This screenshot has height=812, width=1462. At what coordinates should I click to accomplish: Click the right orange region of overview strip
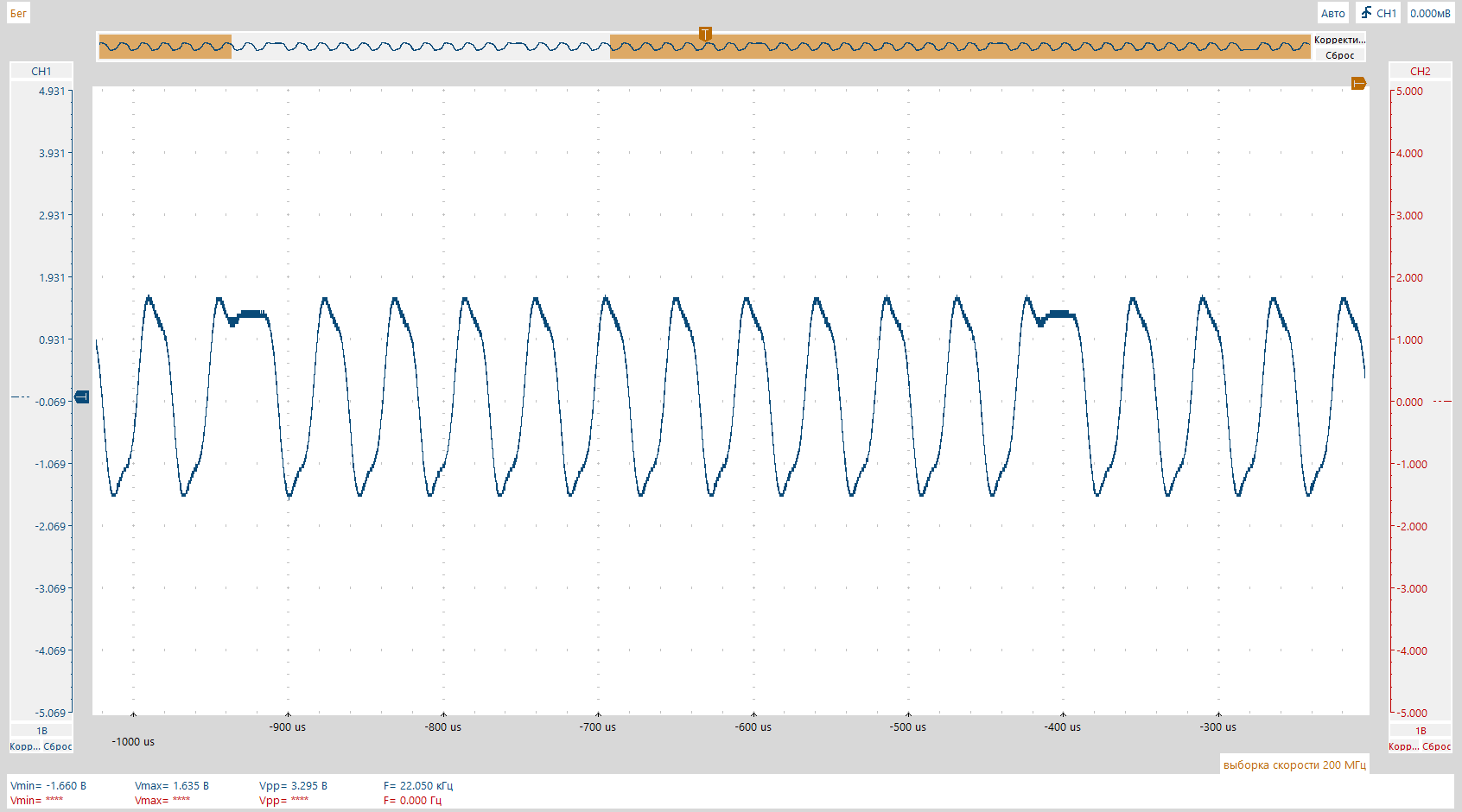960,47
